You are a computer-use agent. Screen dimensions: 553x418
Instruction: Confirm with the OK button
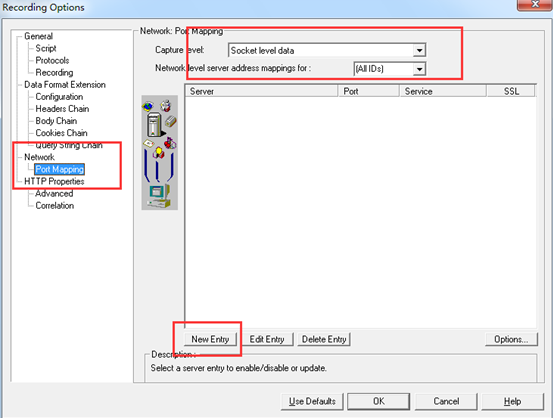coord(379,401)
